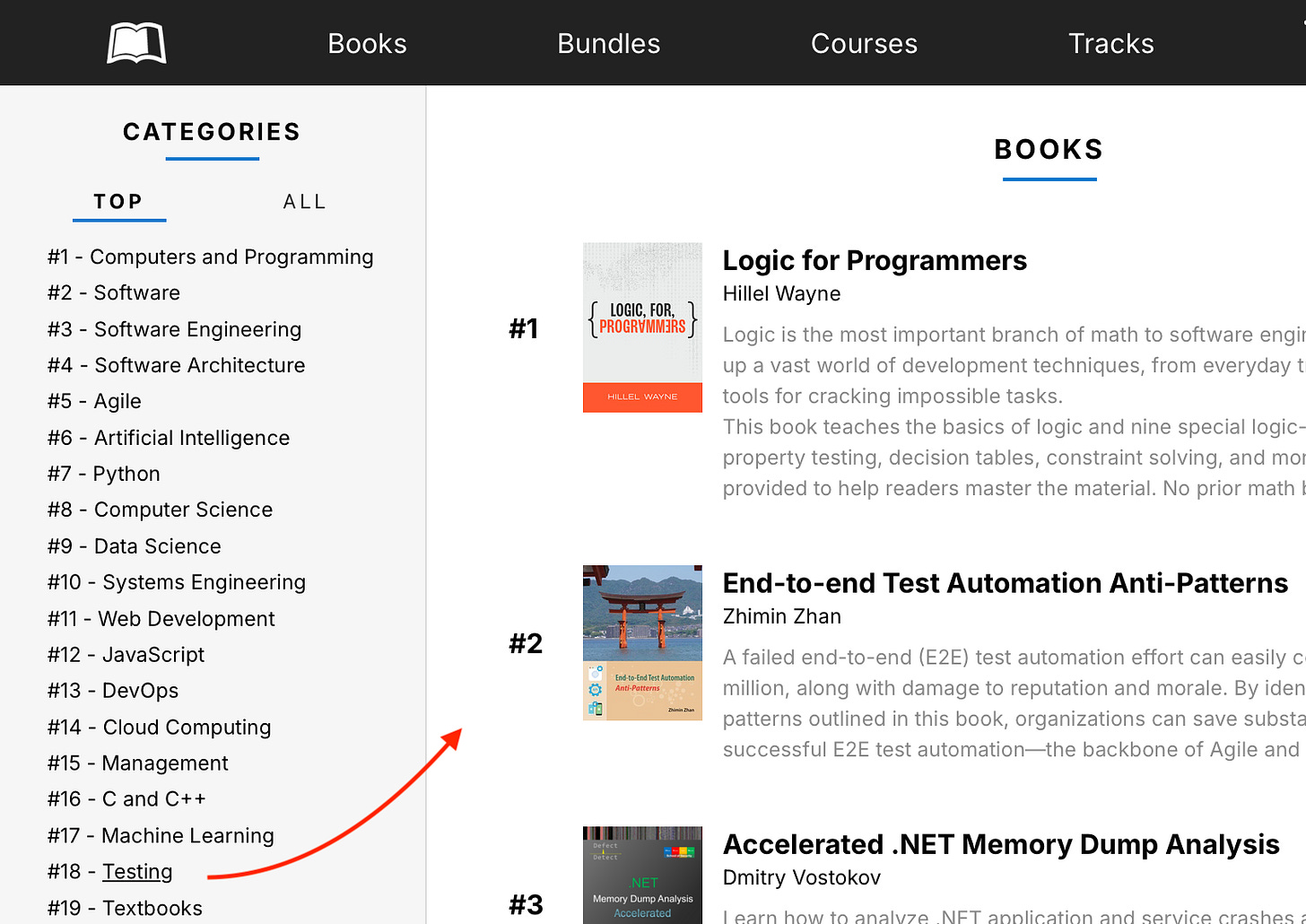The height and width of the screenshot is (924, 1306).
Task: Open the Bundles menu item
Action: point(608,43)
